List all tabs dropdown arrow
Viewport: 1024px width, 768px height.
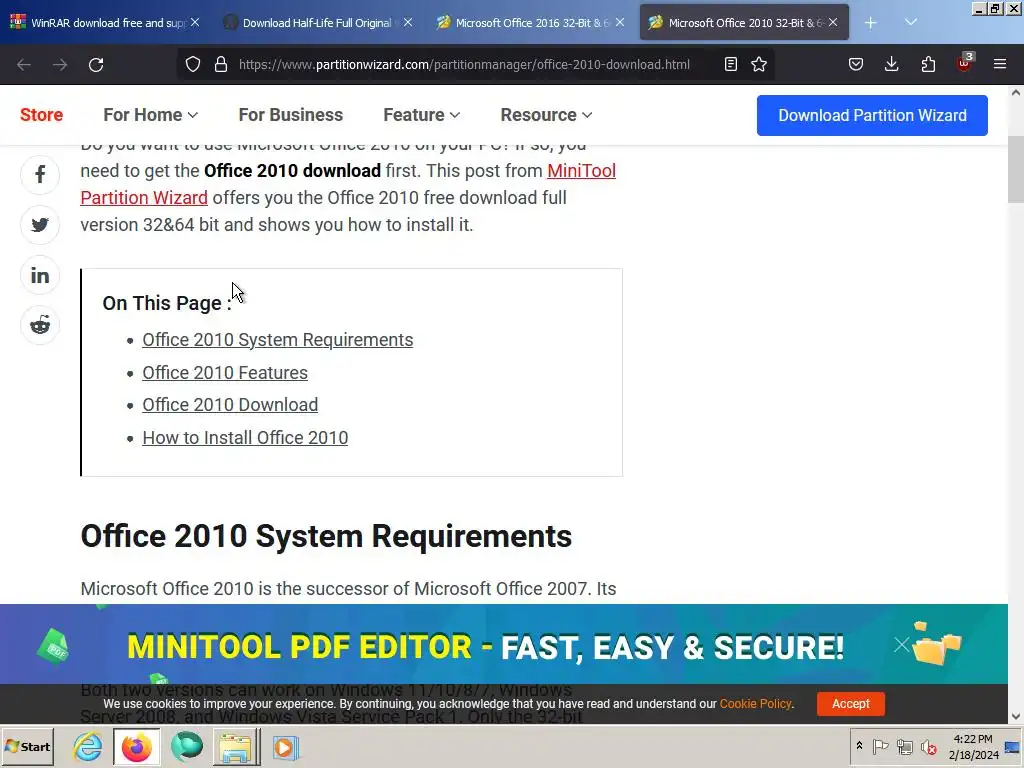911,23
